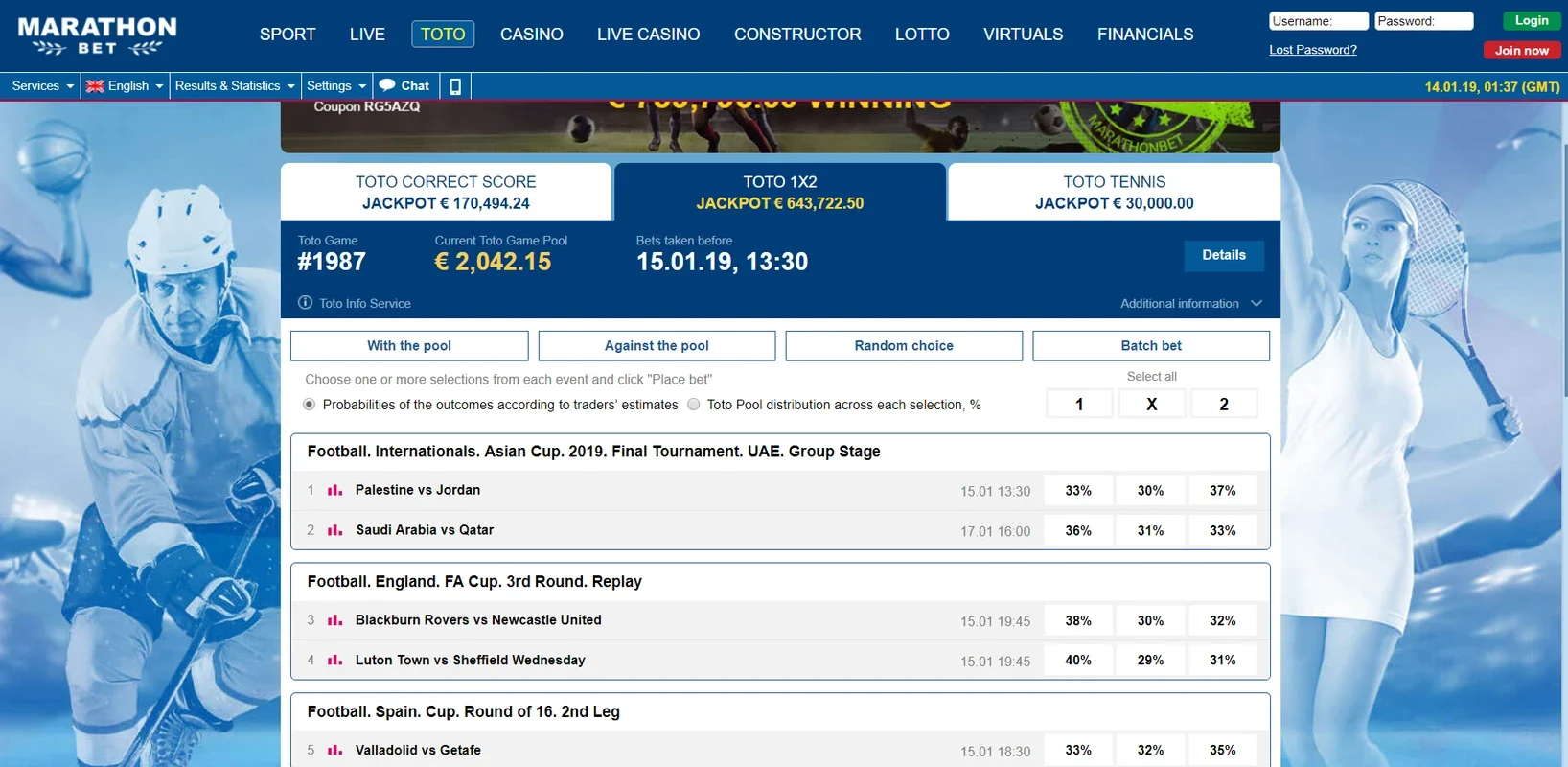This screenshot has width=1568, height=767.
Task: Click the Details button
Action: click(x=1224, y=255)
